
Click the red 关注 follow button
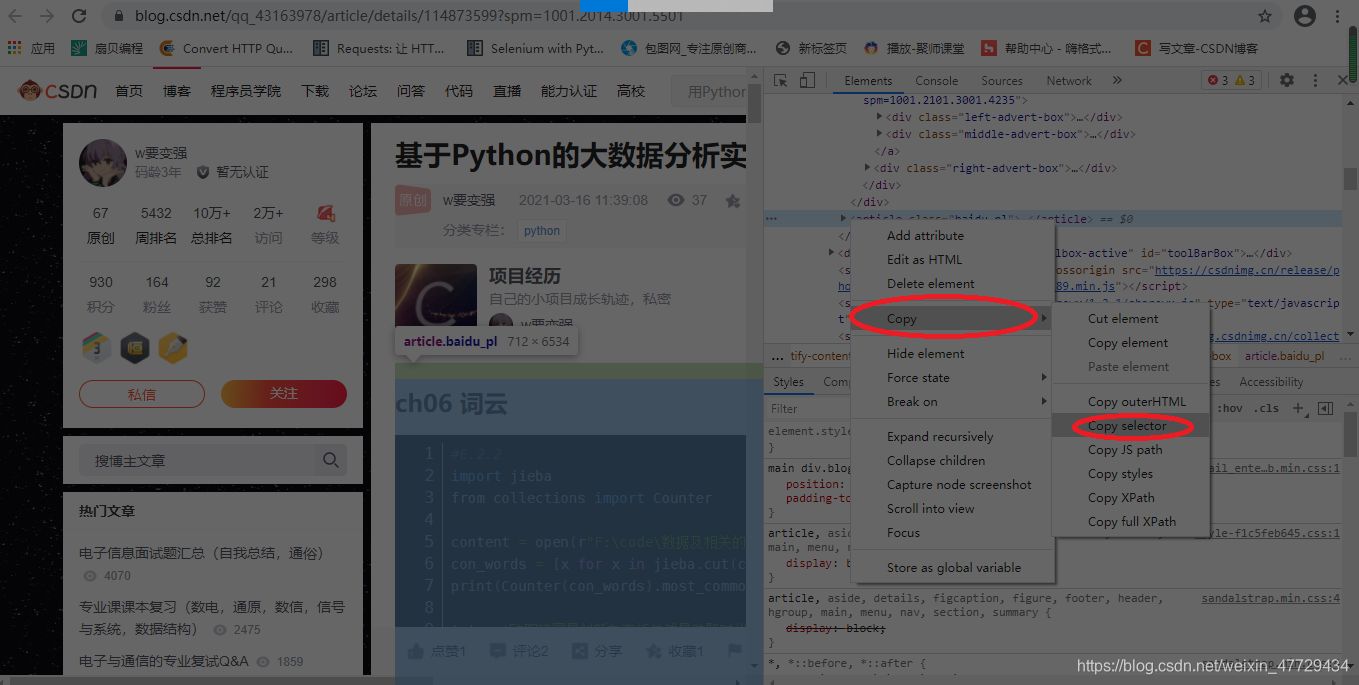[284, 394]
